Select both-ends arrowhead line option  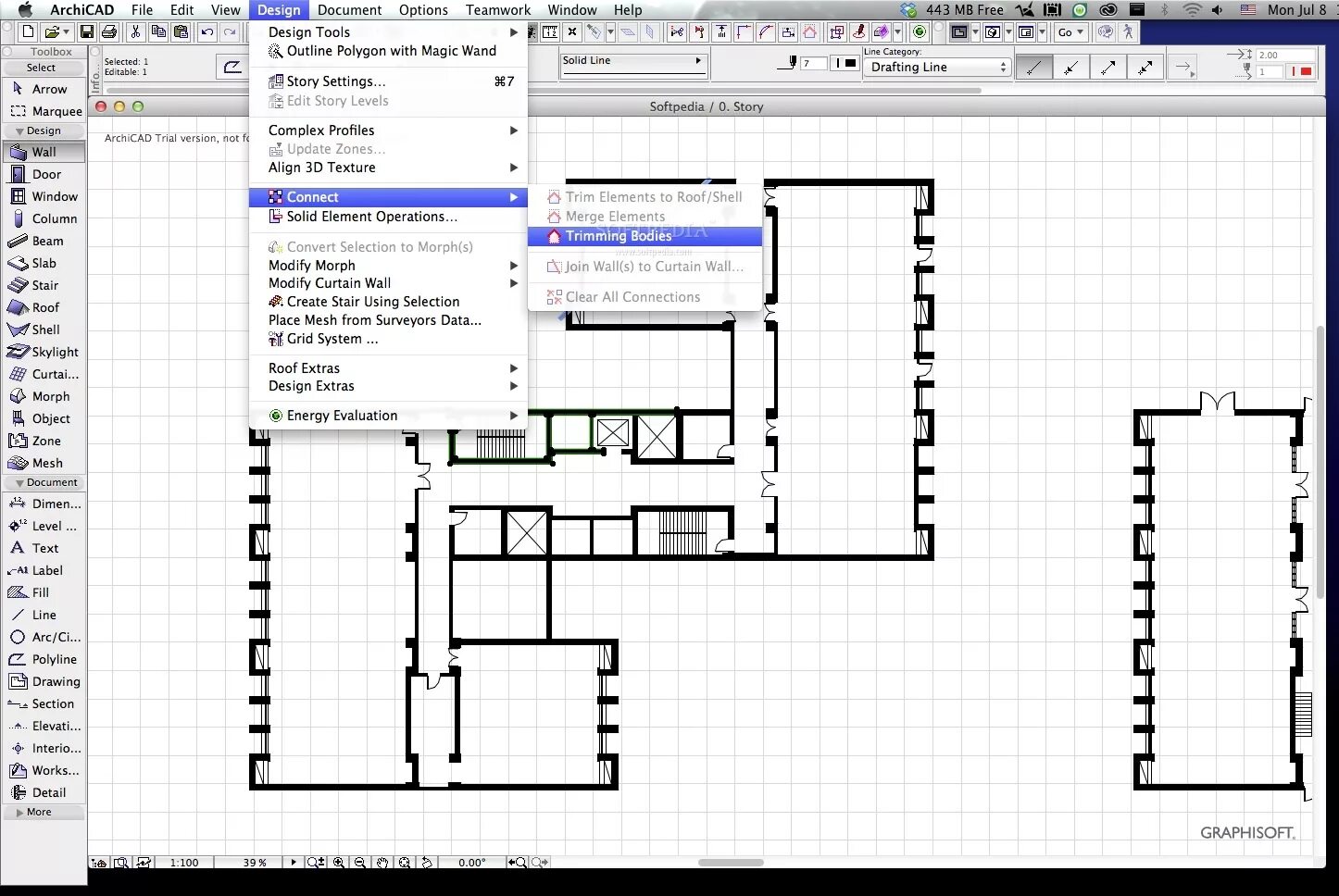click(x=1145, y=68)
